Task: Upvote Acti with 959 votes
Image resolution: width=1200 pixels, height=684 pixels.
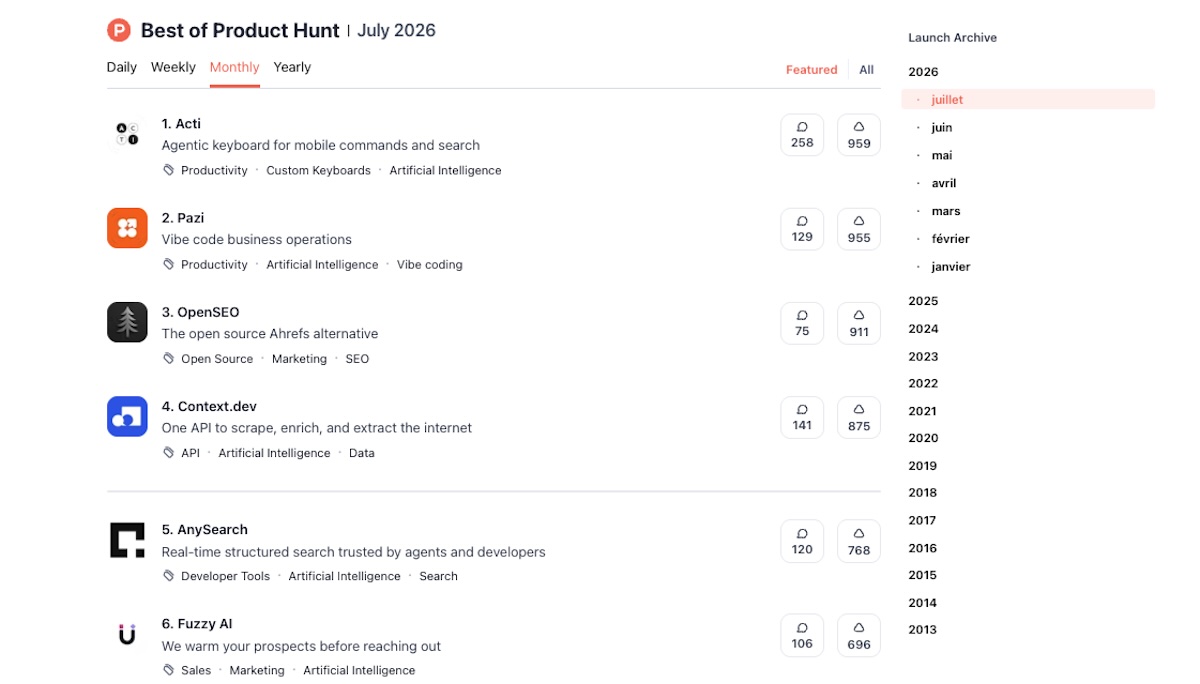Action: (x=859, y=135)
